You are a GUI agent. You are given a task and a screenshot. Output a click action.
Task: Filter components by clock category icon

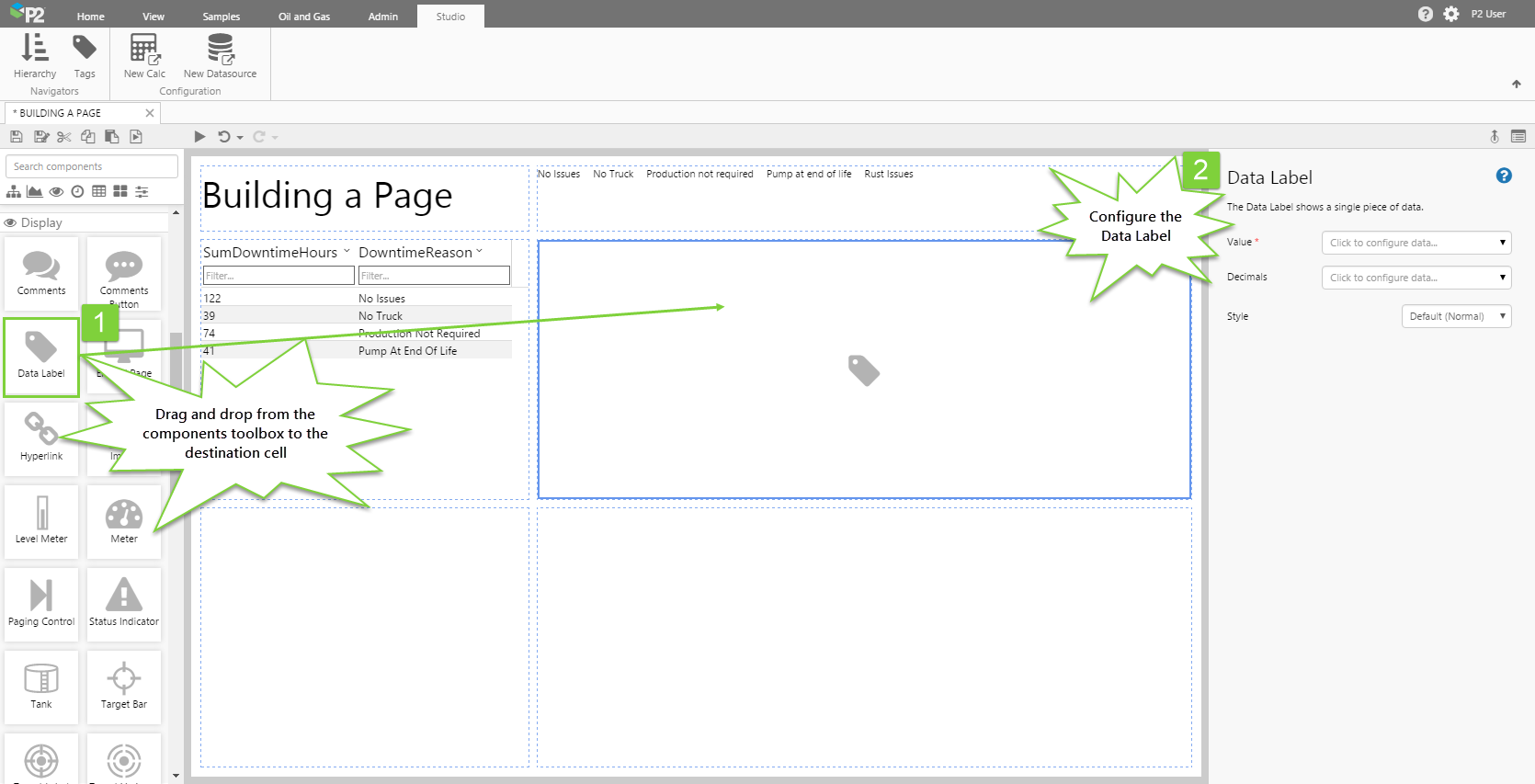[78, 191]
